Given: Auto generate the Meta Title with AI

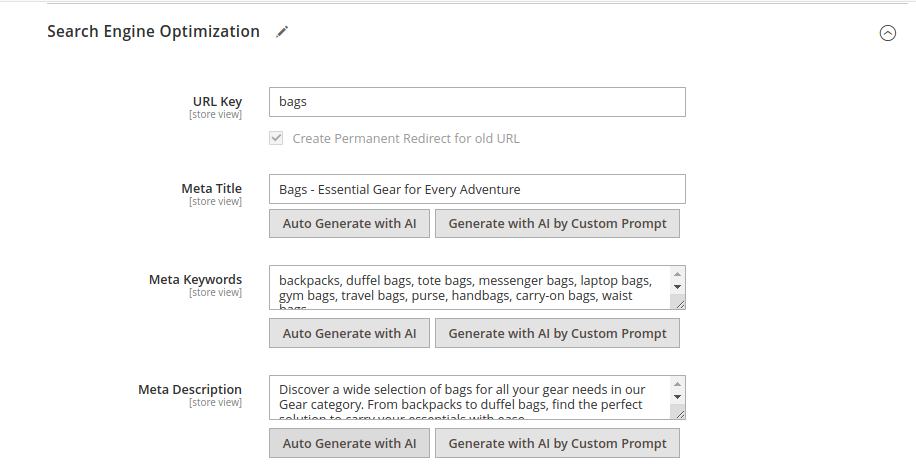Looking at the screenshot, I should [x=349, y=223].
